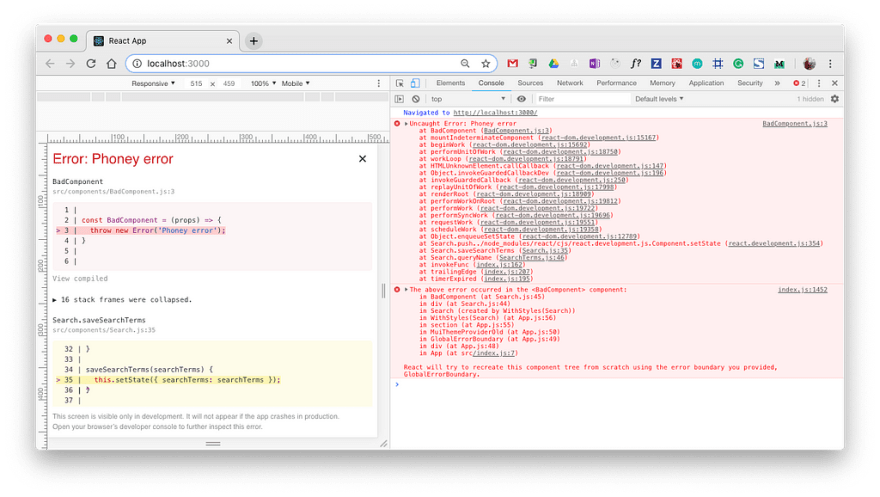Viewport: 880px width, 497px height.
Task: Edit the viewport height value 459
Action: (228, 83)
